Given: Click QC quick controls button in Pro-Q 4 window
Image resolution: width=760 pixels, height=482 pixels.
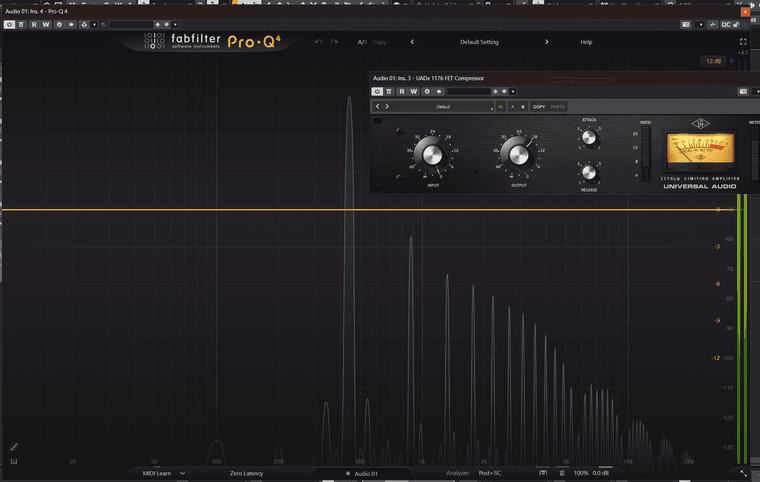Looking at the screenshot, I should click(x=725, y=24).
